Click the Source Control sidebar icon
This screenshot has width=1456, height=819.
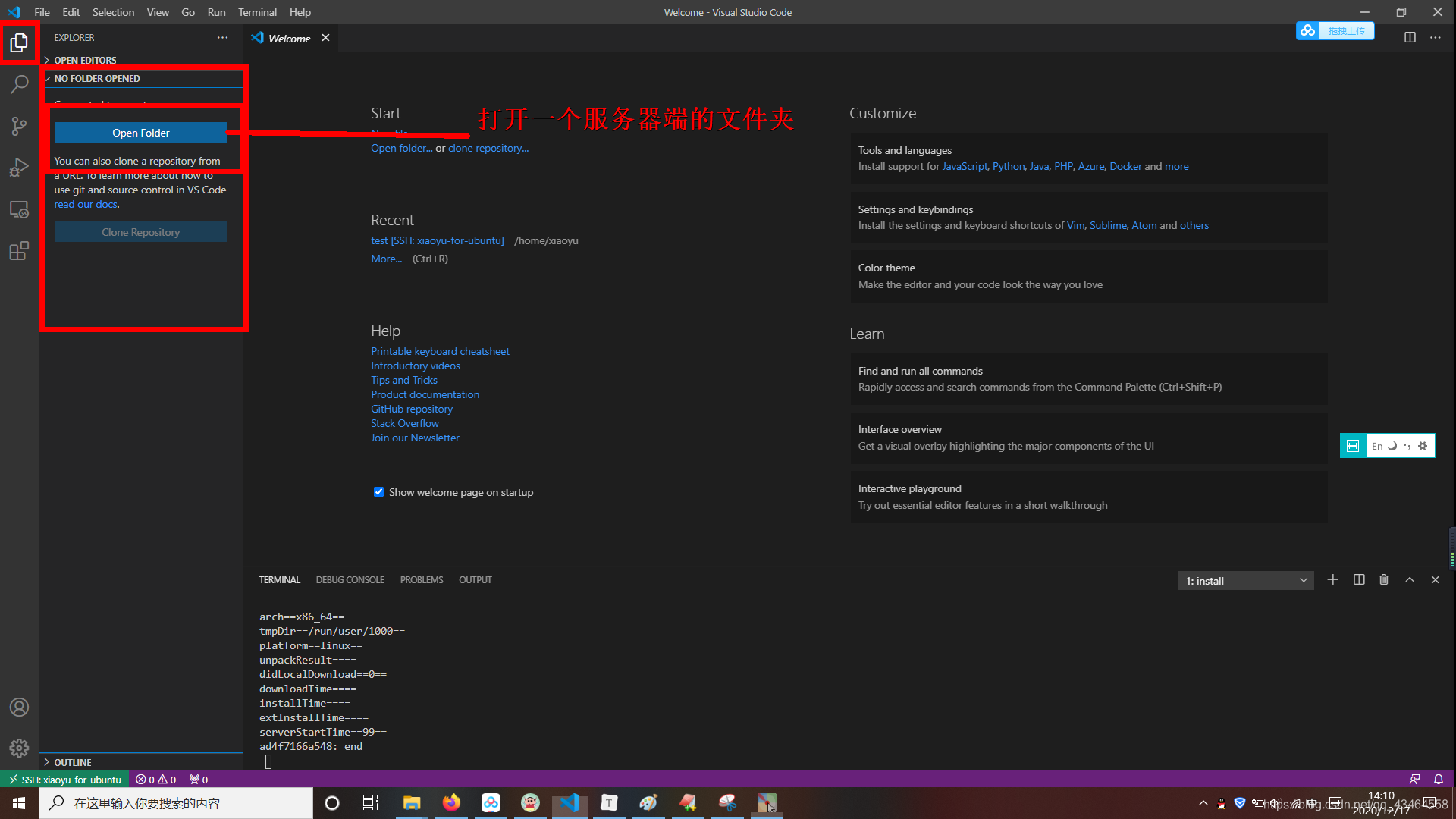click(19, 124)
